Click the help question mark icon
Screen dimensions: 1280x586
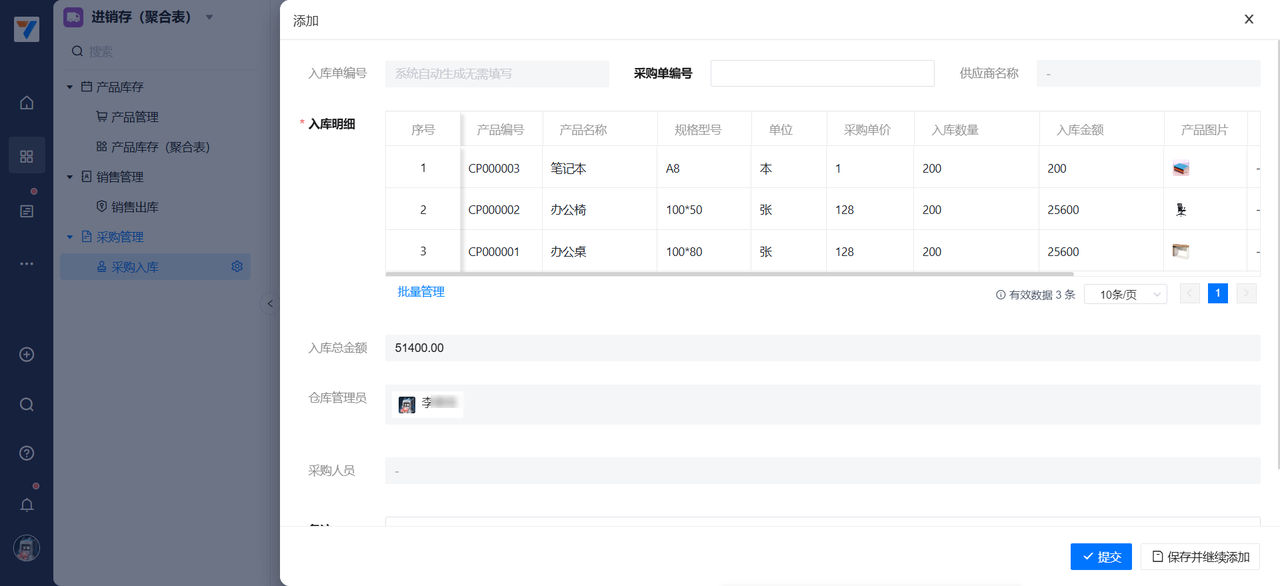pyautogui.click(x=27, y=453)
